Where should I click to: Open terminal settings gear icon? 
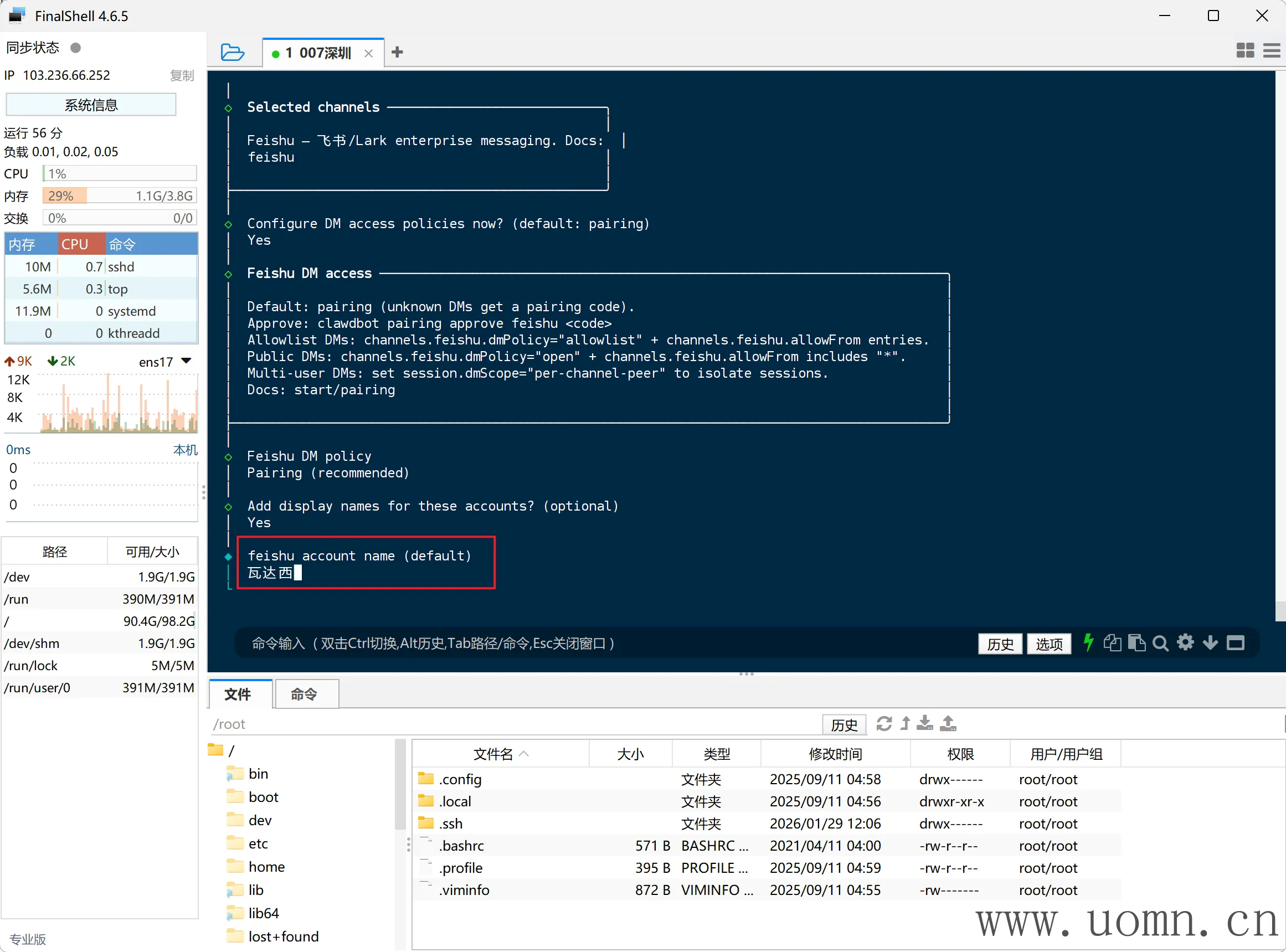1185,642
